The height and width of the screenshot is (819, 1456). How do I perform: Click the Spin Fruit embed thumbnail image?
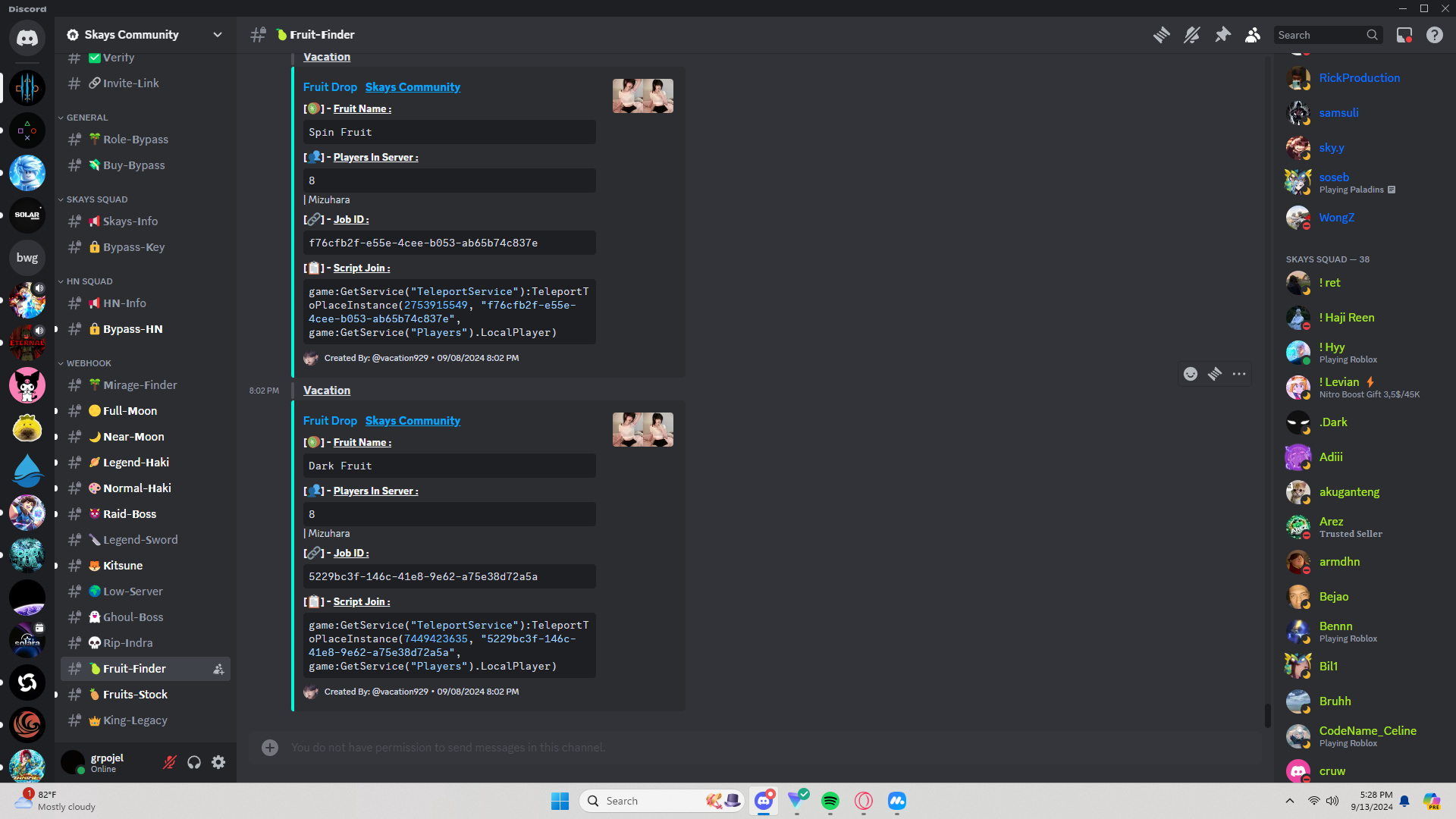(643, 96)
